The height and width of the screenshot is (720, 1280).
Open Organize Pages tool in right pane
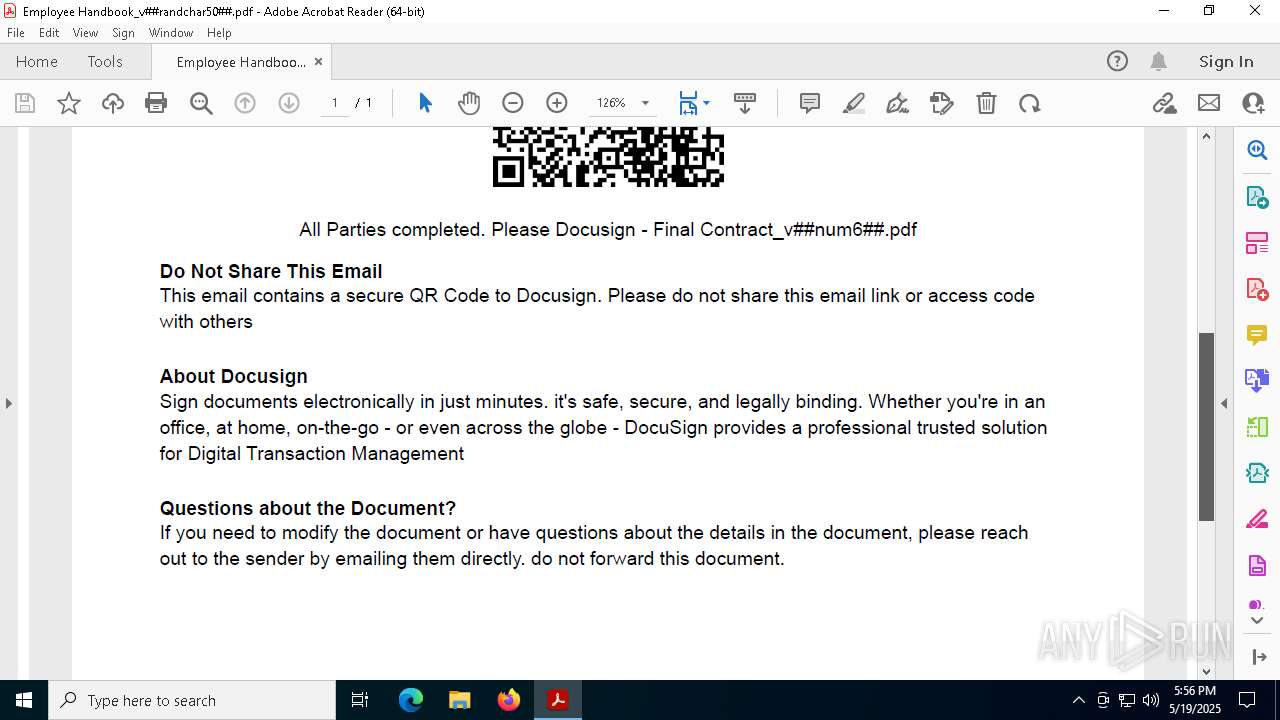point(1257,243)
